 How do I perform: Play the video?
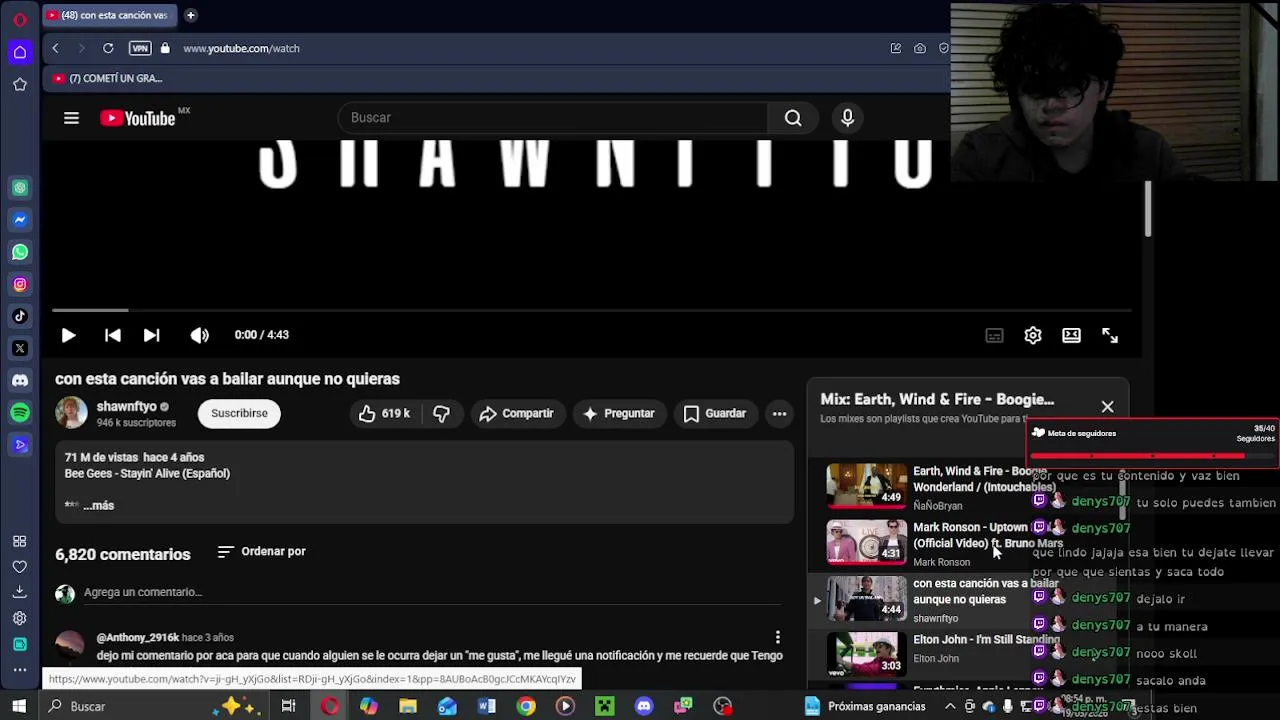pos(68,335)
